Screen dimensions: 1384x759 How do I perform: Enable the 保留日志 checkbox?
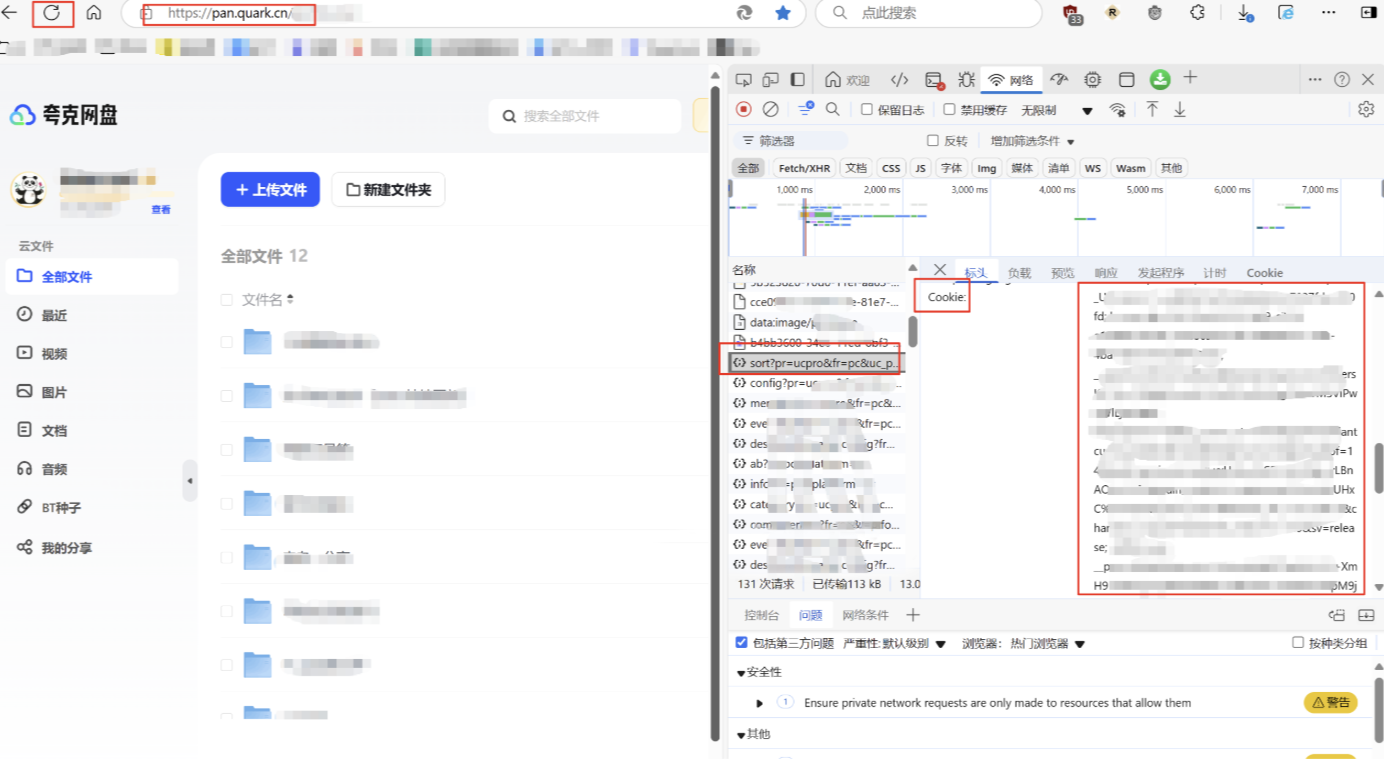pyautogui.click(x=867, y=110)
